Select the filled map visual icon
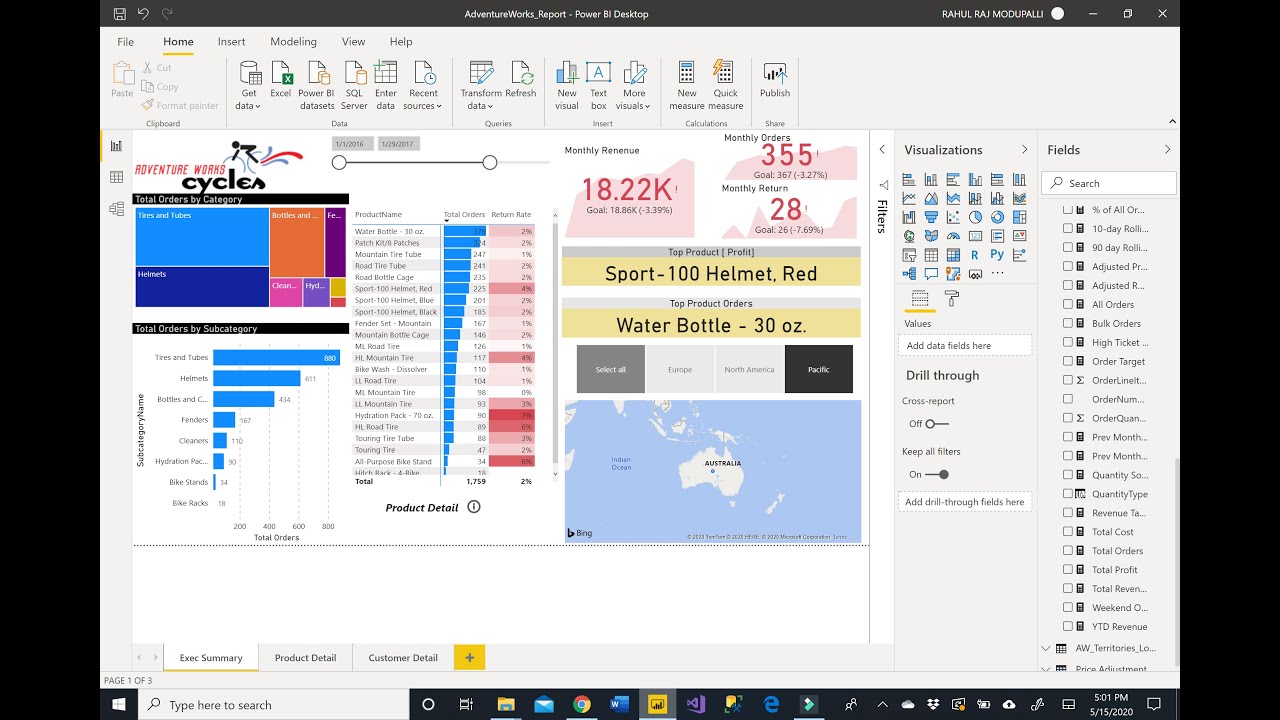 (931, 236)
